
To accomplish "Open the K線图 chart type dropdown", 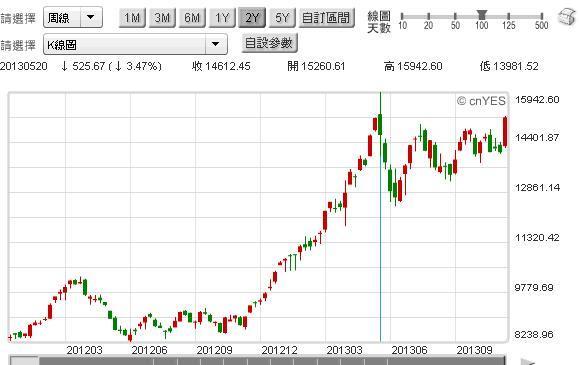I will 135,44.
